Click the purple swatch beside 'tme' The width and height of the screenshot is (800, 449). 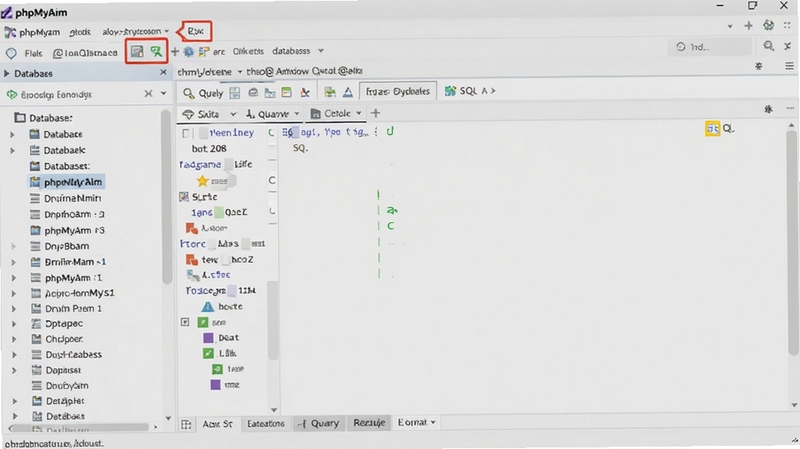pyautogui.click(x=216, y=385)
